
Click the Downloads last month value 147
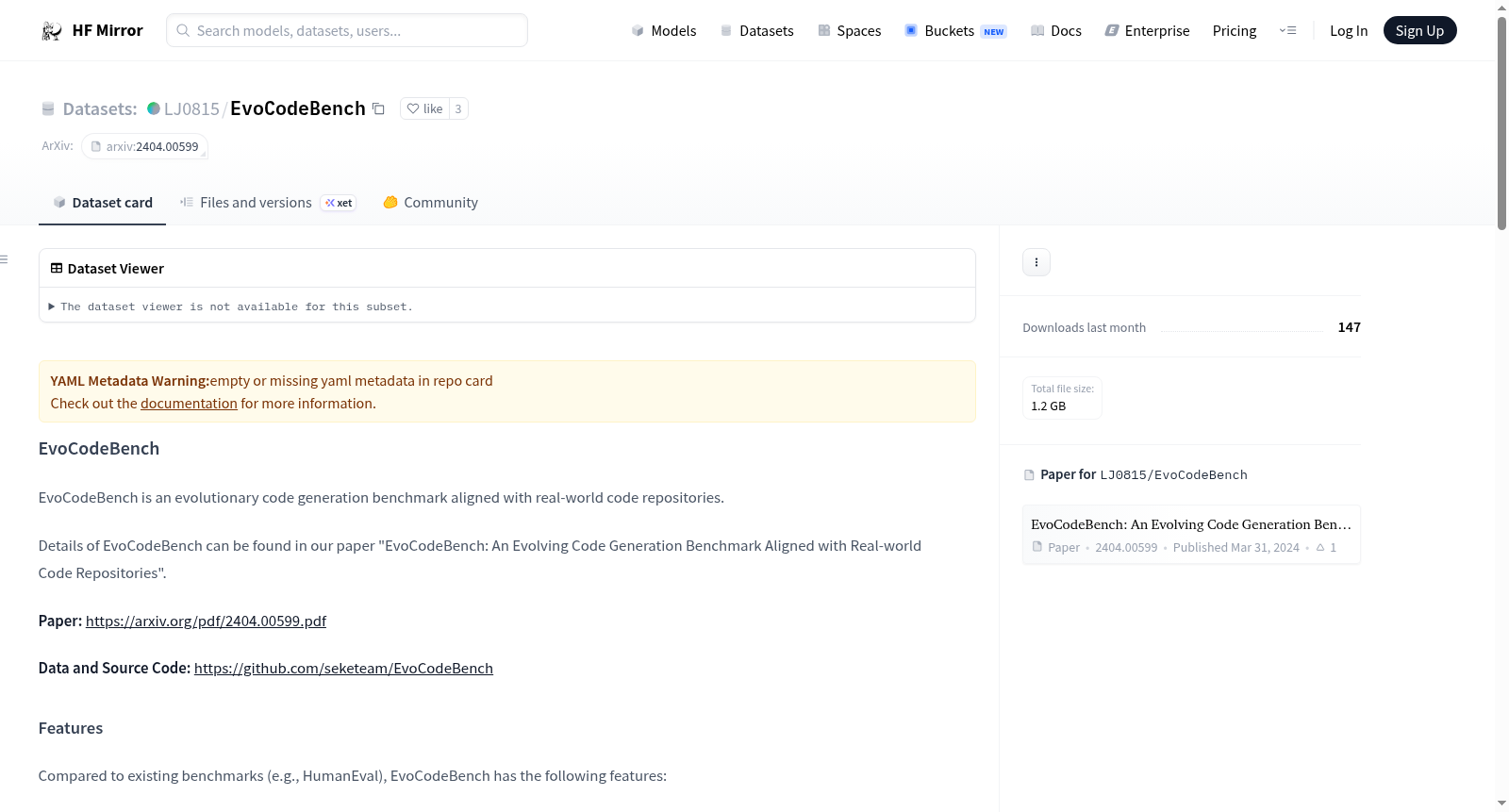1349,327
